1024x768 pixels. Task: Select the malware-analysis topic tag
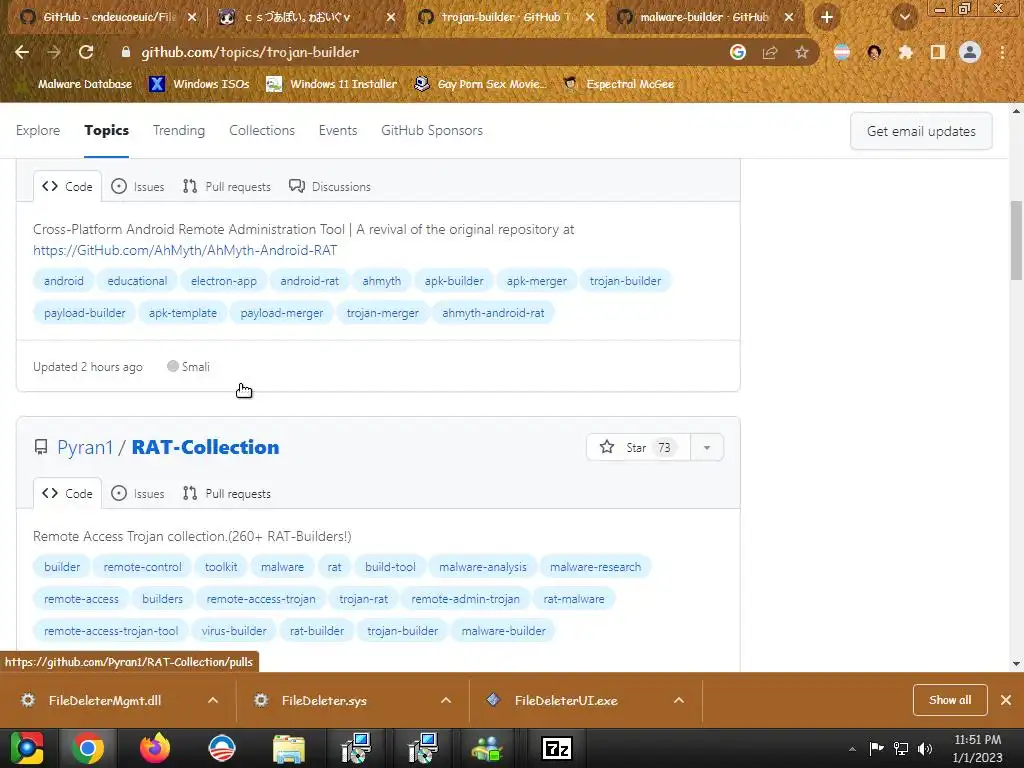pyautogui.click(x=483, y=567)
